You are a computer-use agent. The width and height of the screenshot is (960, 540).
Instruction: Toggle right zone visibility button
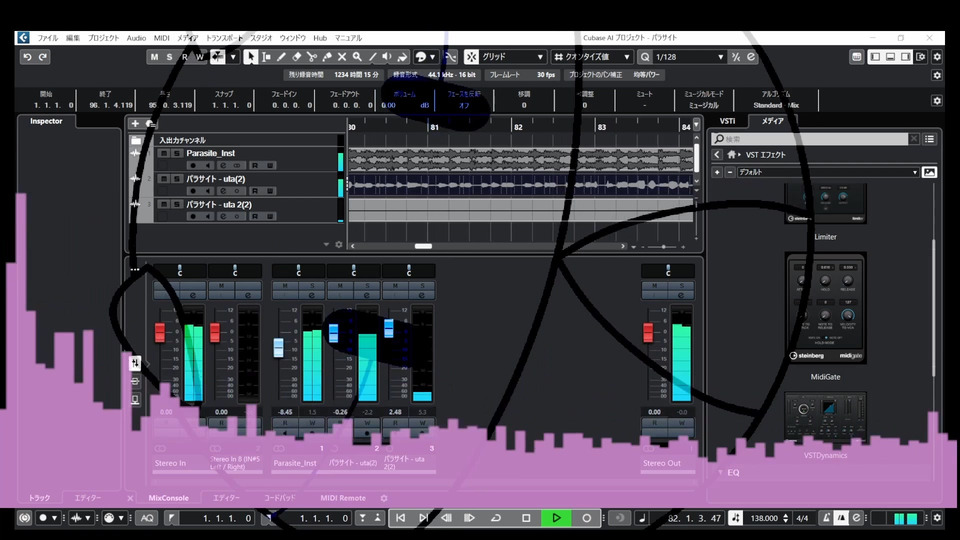906,57
